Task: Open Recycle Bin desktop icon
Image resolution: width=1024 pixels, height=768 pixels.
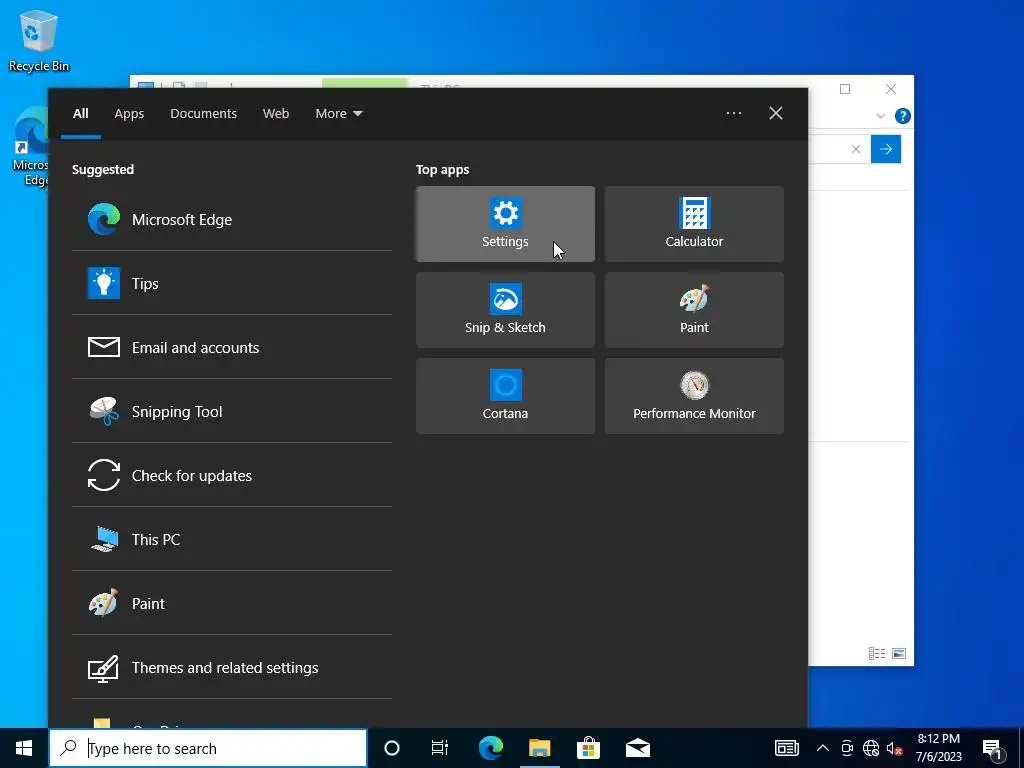Action: (39, 40)
